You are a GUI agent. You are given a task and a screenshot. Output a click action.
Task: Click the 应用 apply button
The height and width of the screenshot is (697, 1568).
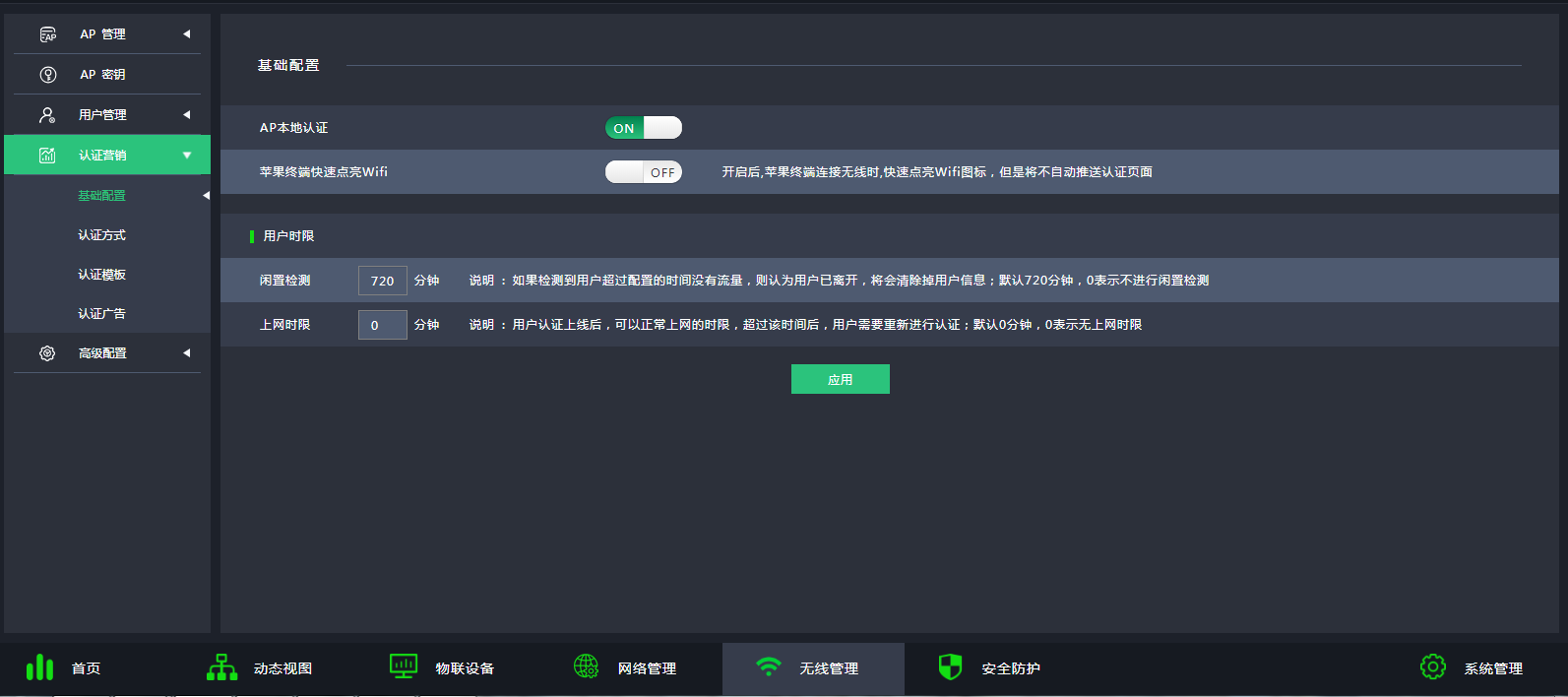point(840,379)
